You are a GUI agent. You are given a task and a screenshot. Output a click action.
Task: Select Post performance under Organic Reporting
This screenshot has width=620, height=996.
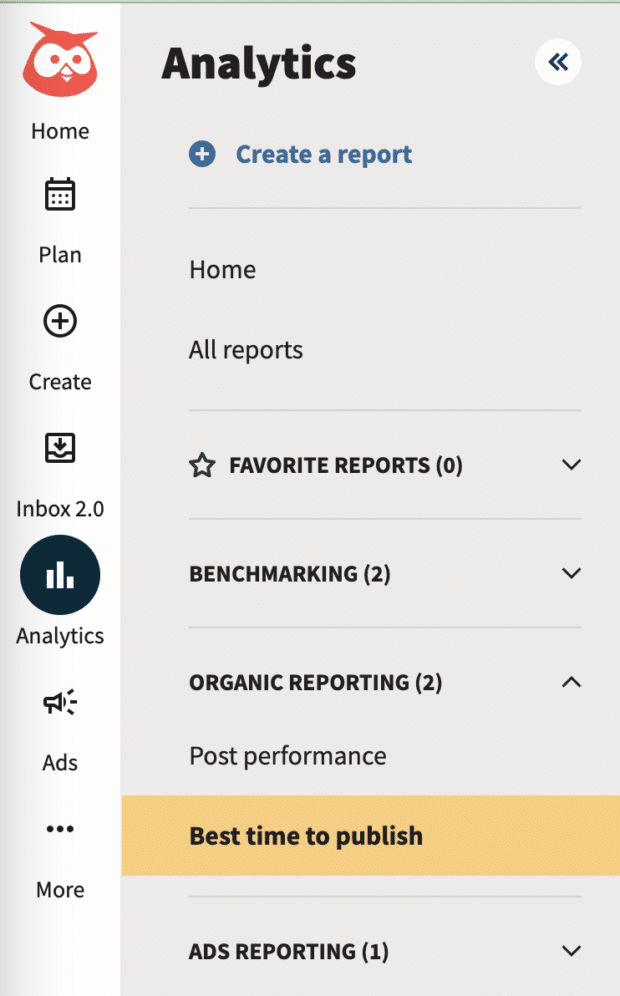click(x=287, y=756)
